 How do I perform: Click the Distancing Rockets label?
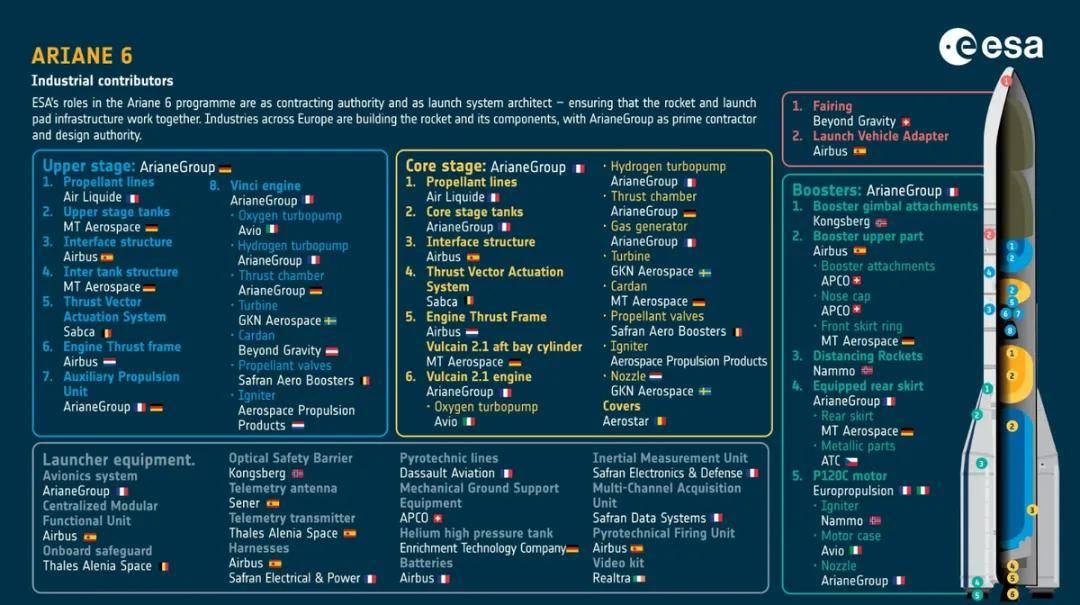(x=867, y=356)
